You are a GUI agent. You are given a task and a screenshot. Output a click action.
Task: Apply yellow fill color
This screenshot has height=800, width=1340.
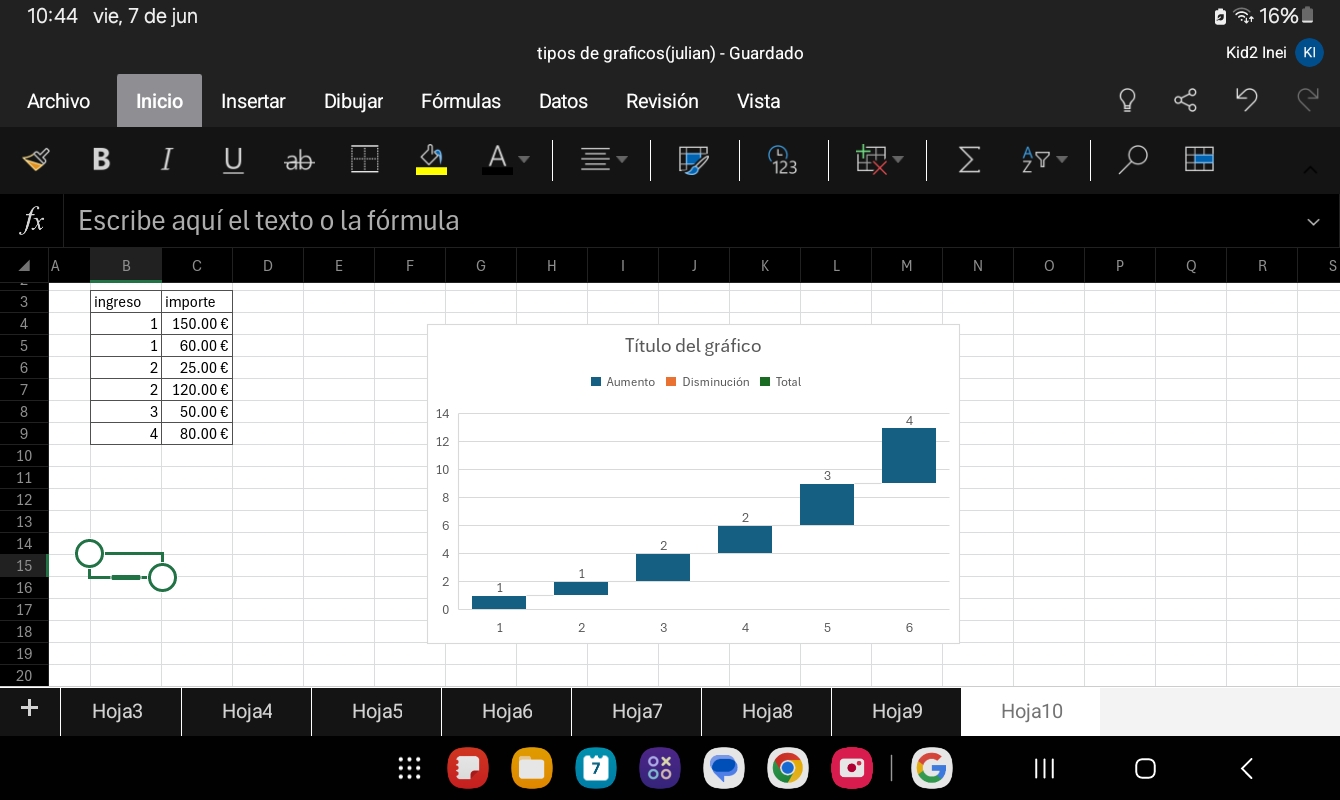pos(431,159)
